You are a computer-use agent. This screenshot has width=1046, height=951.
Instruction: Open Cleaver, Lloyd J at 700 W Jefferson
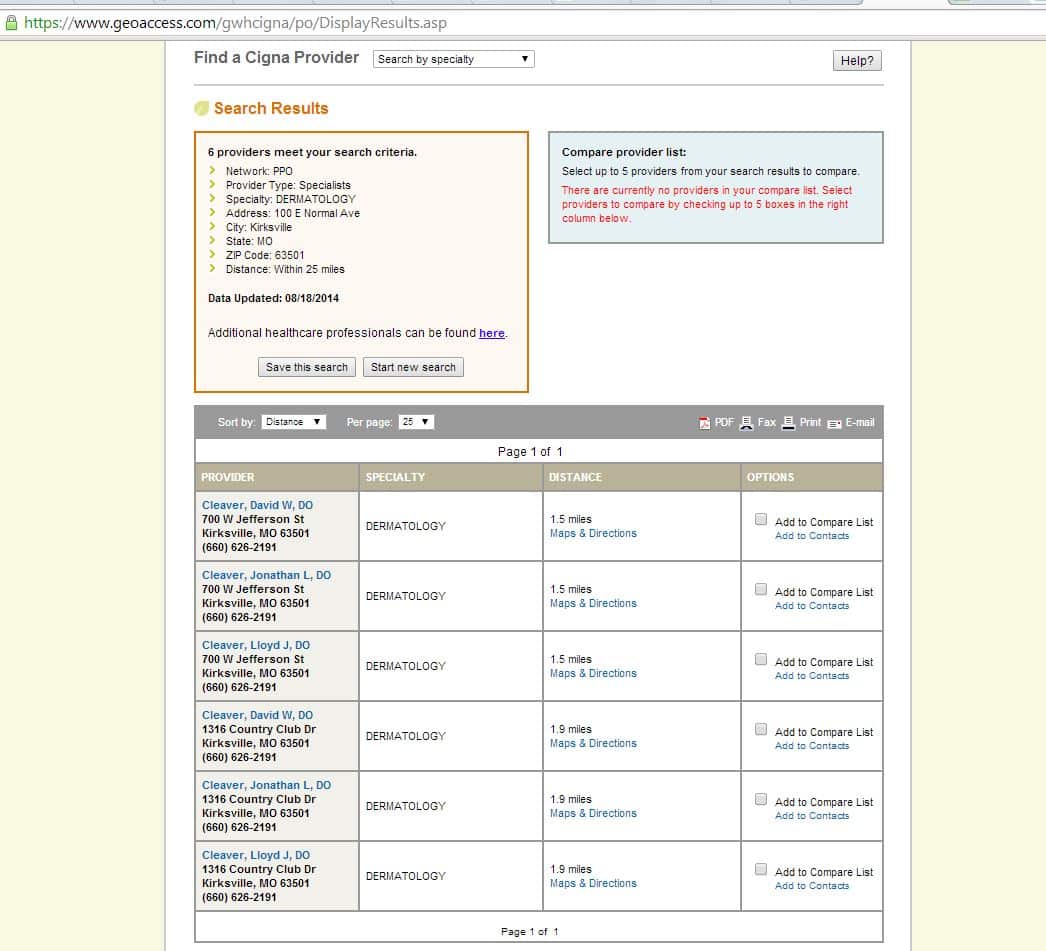click(255, 646)
